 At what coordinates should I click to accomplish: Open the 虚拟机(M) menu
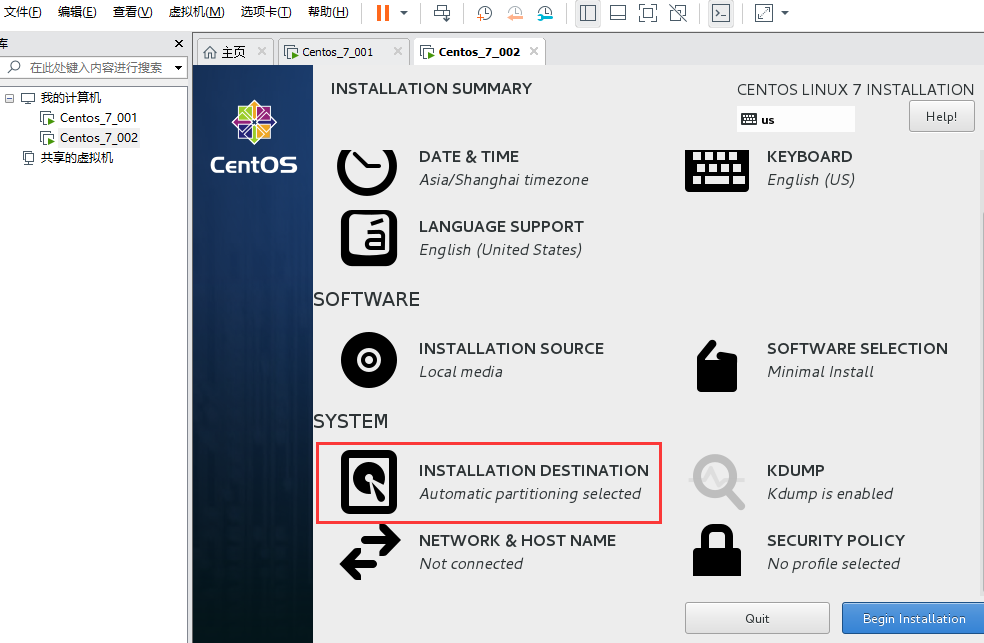pos(196,12)
